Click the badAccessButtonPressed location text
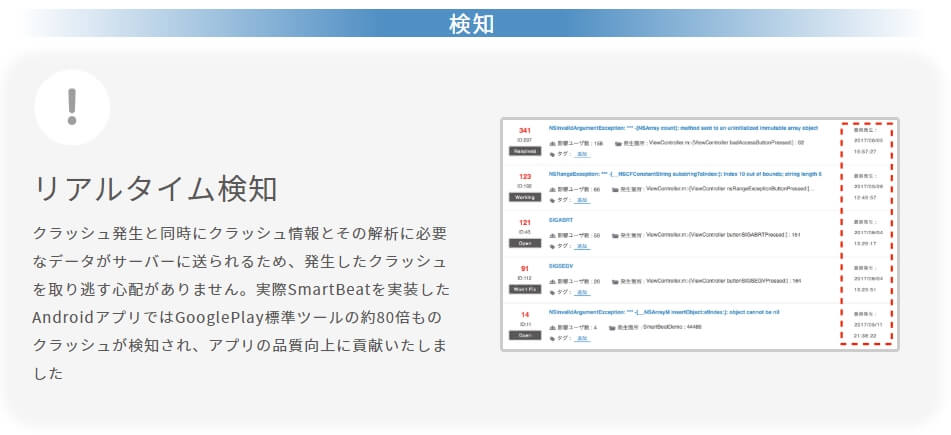The width and height of the screenshot is (951, 435). click(x=727, y=143)
